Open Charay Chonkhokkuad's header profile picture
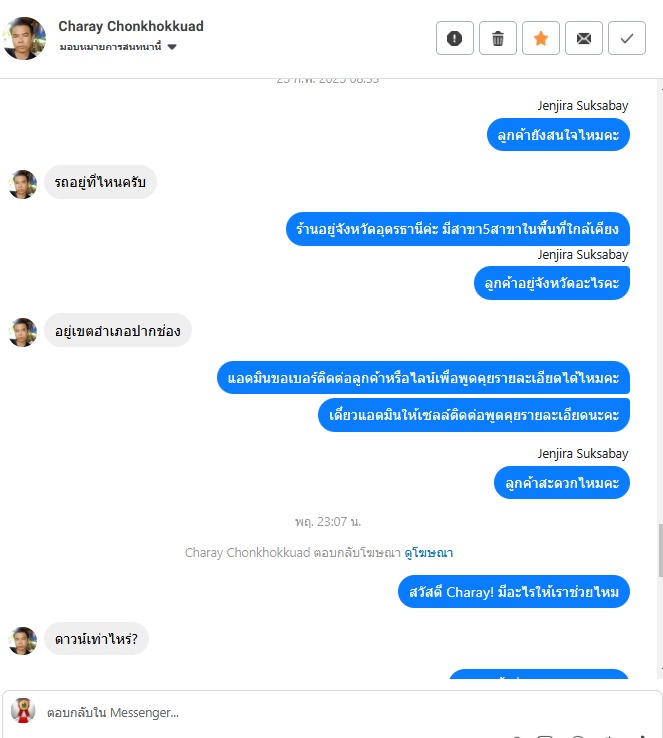Screen dimensions: 663x738 (24, 38)
